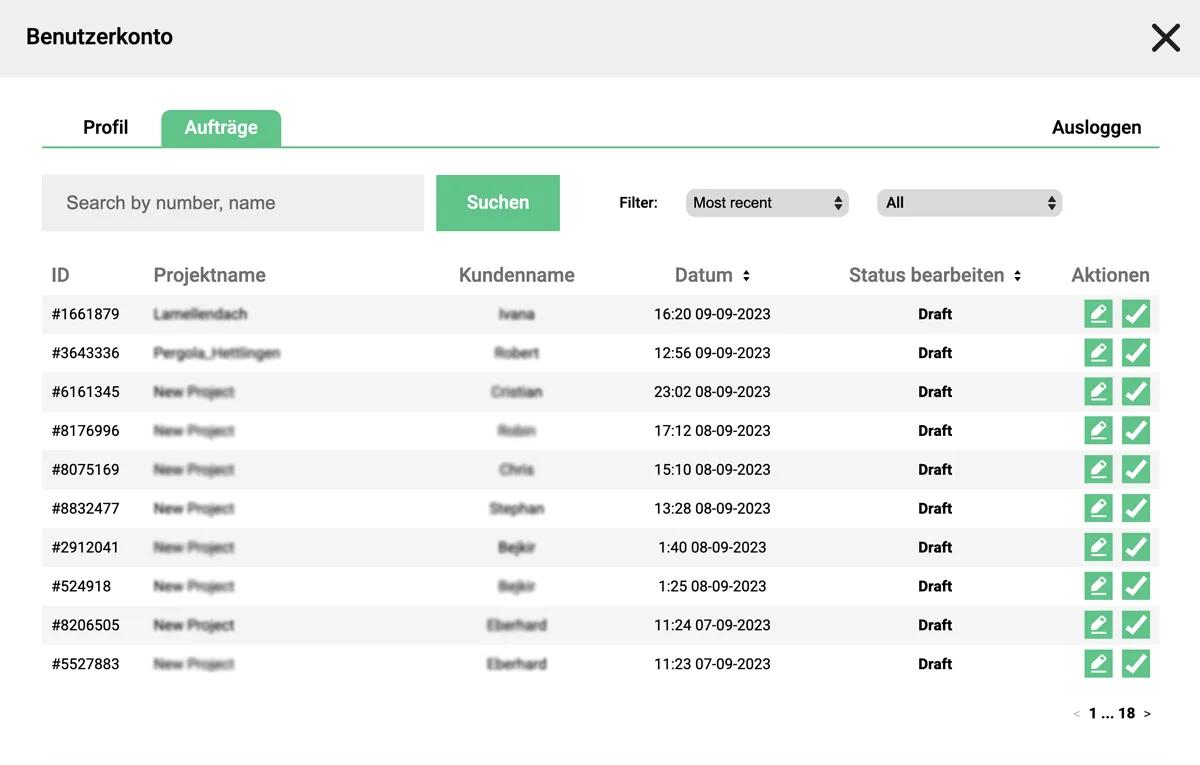Click date 13:28 08-09-2023
This screenshot has height=765, width=1200.
[712, 509]
